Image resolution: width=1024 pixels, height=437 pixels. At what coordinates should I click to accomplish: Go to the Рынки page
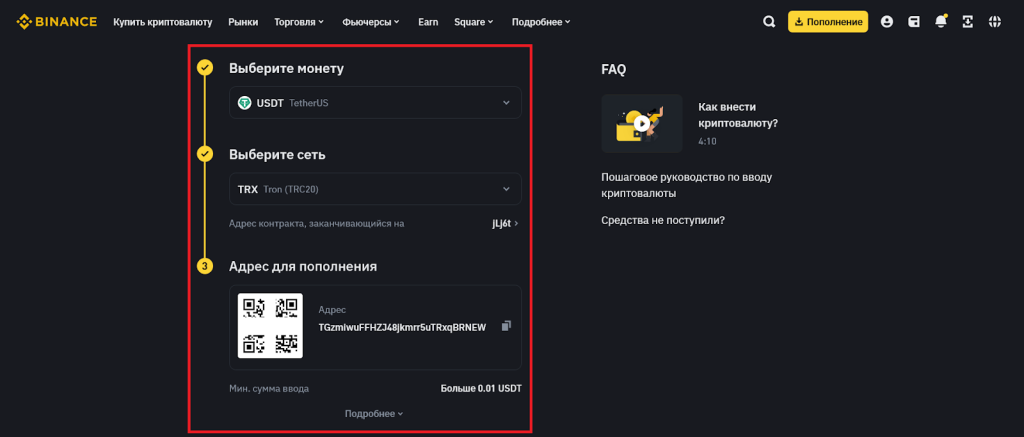243,22
